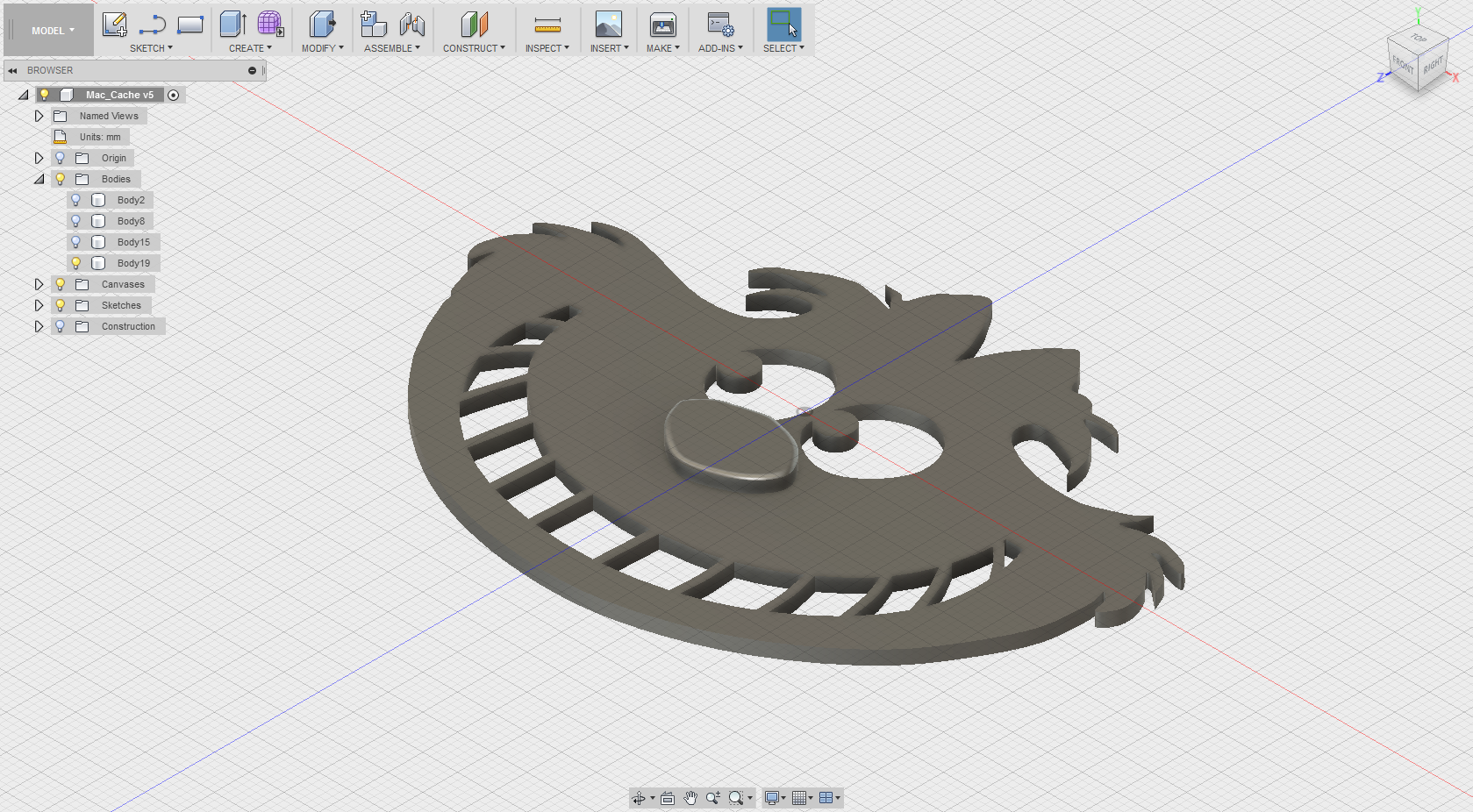The image size is (1473, 812).
Task: Click the Select tool icon
Action: coord(783,25)
